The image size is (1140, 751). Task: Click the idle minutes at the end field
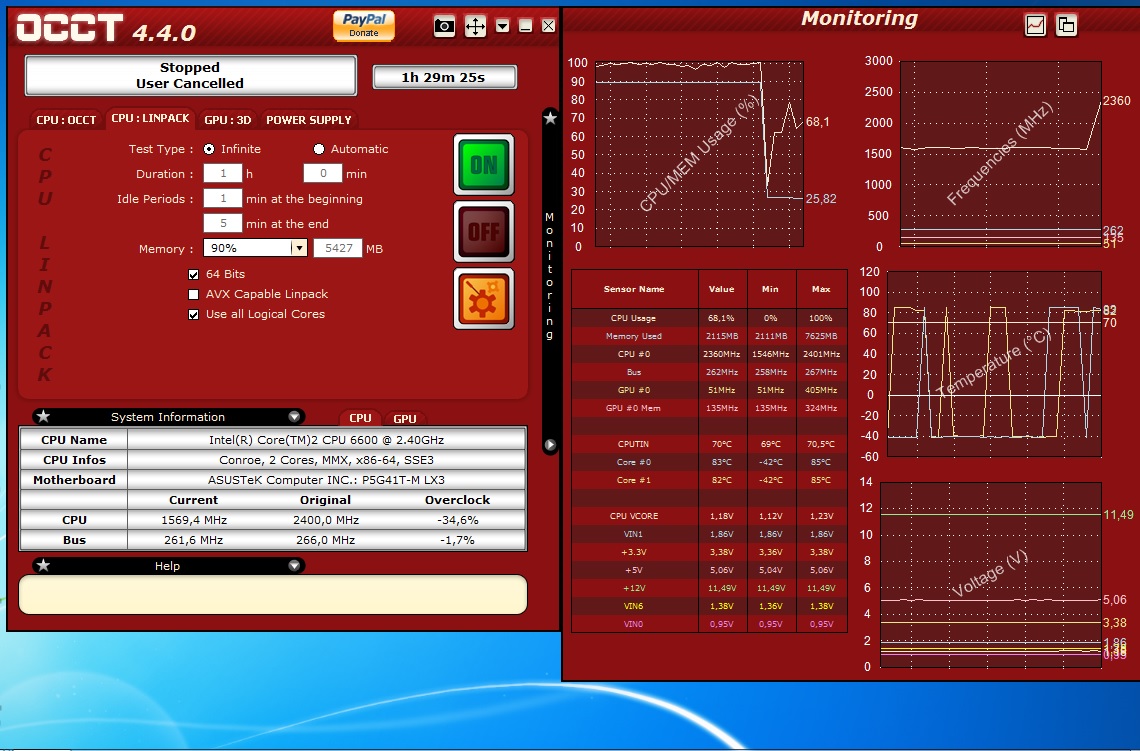click(x=222, y=223)
